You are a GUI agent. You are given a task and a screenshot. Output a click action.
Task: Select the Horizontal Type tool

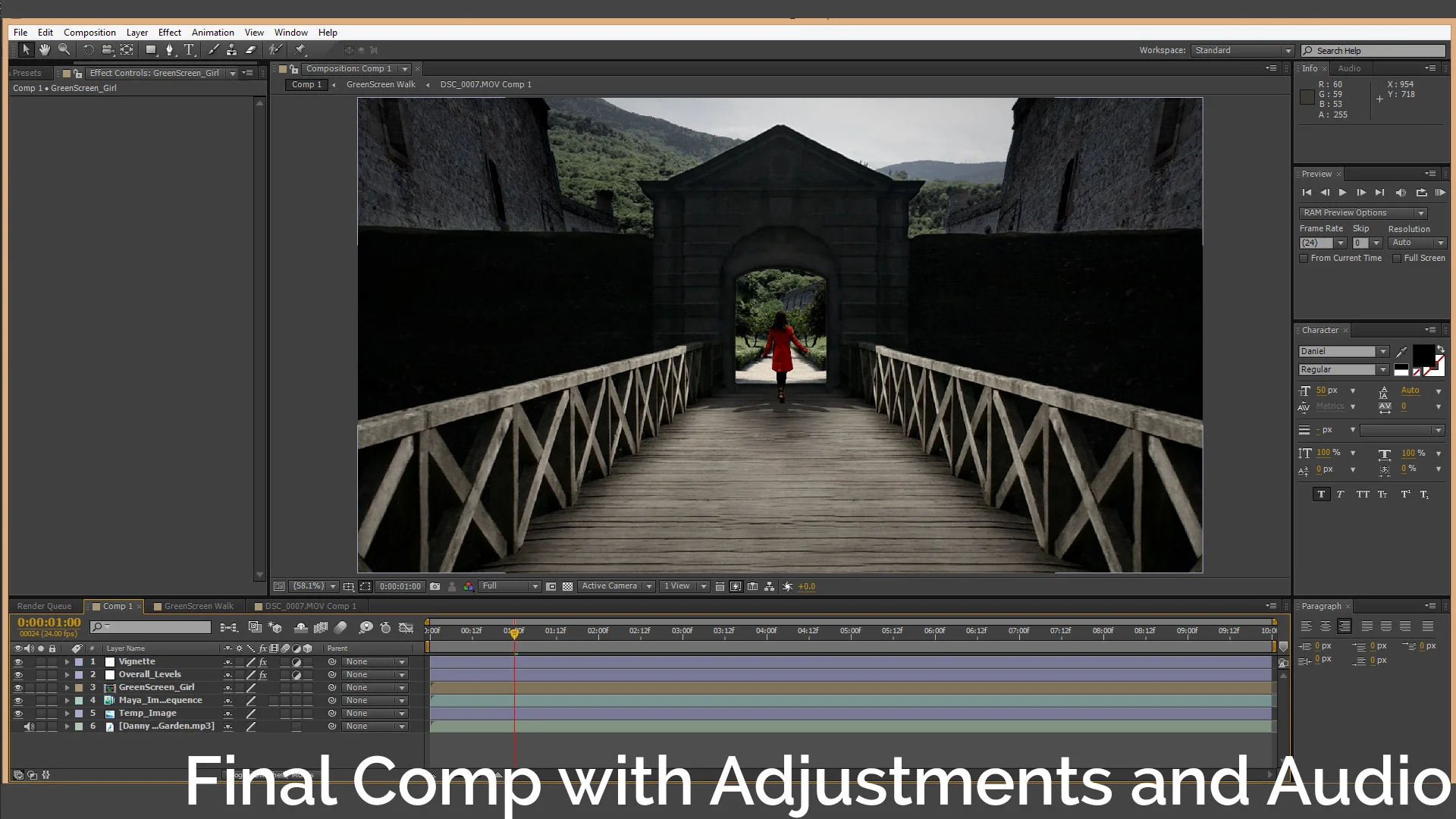coord(189,50)
